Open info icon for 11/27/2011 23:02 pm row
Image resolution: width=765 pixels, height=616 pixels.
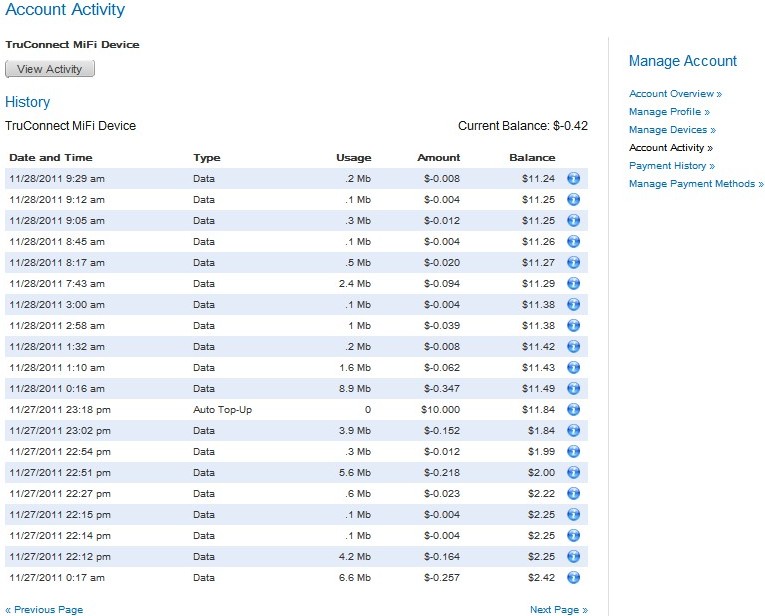[573, 430]
